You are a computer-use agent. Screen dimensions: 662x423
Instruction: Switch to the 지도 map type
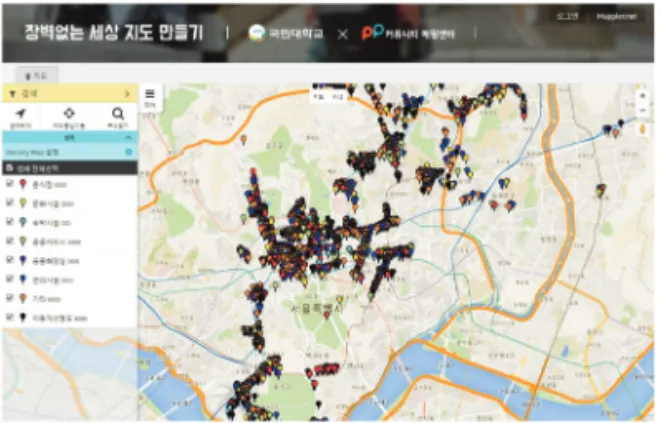click(x=319, y=97)
